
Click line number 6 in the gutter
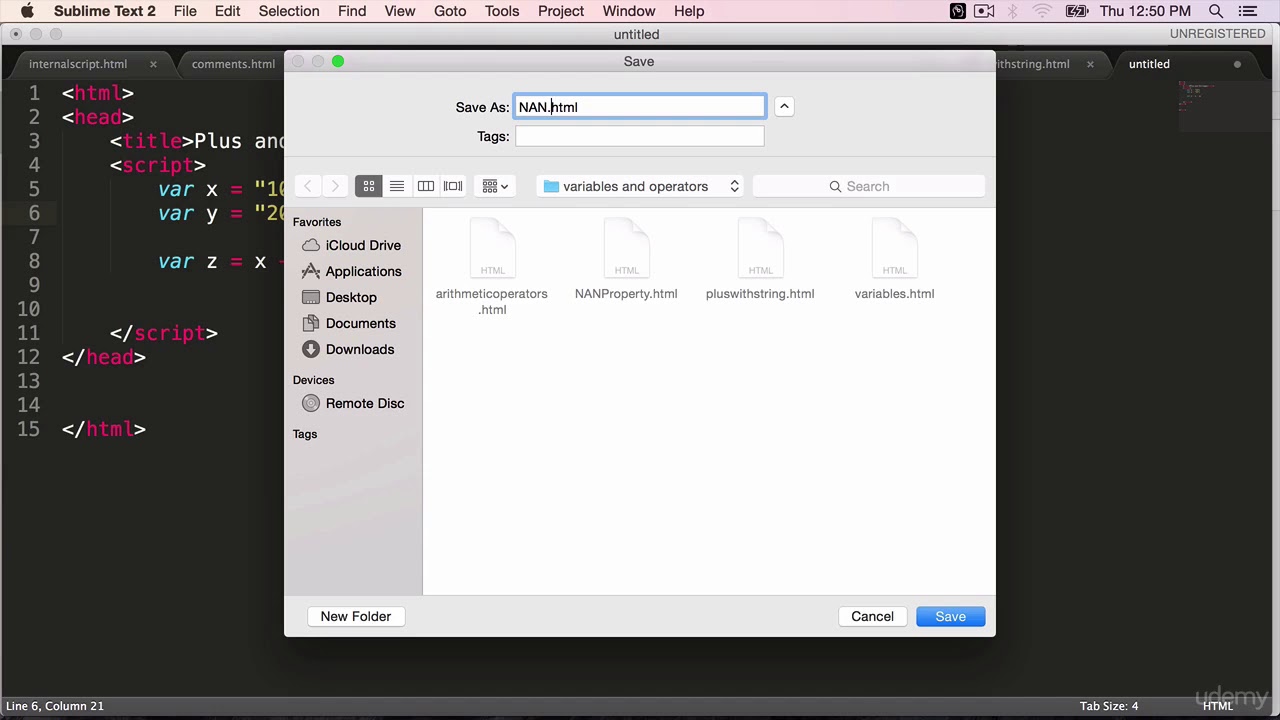pyautogui.click(x=34, y=213)
